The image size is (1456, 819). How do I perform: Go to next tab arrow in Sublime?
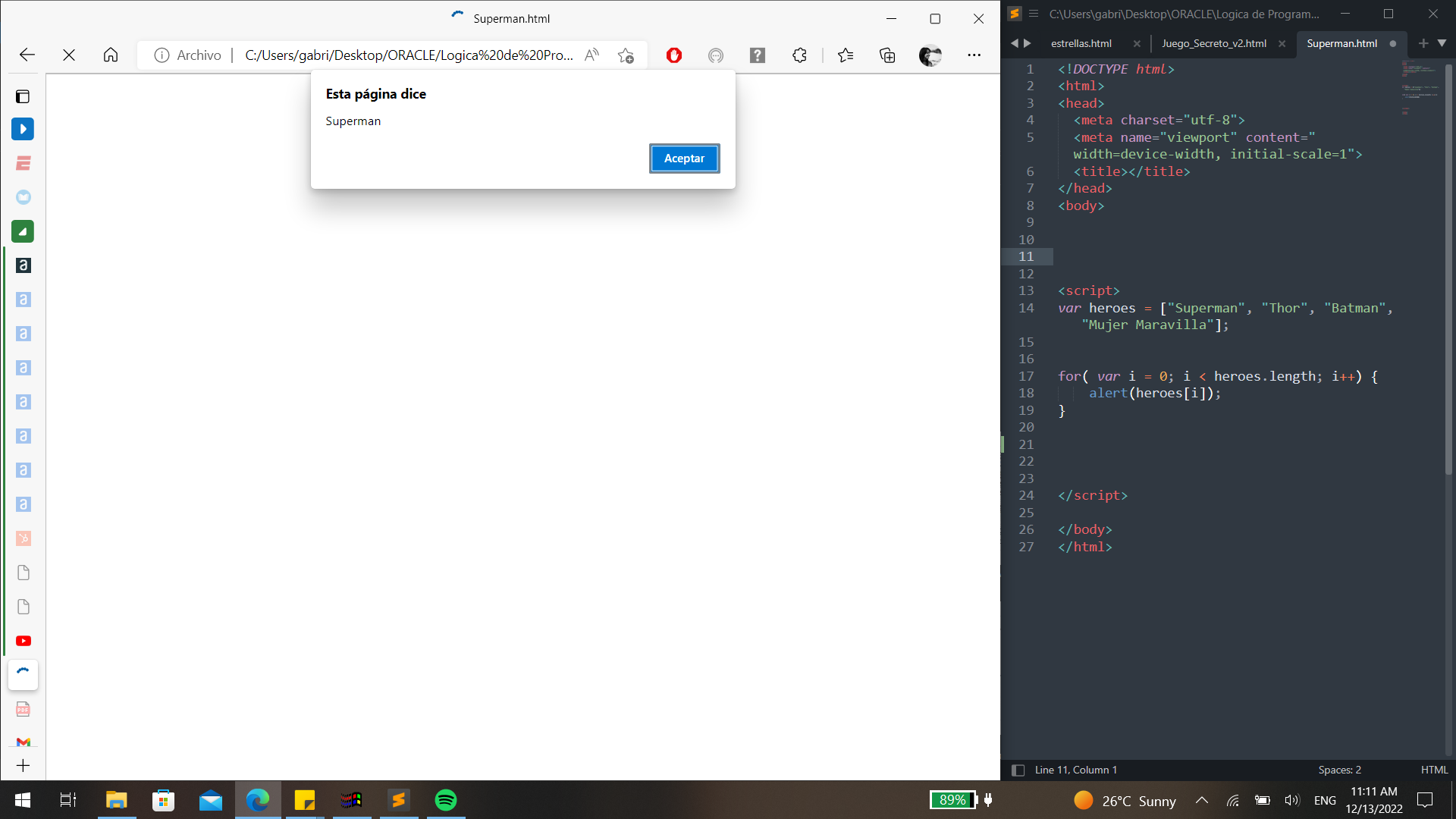click(x=1028, y=43)
